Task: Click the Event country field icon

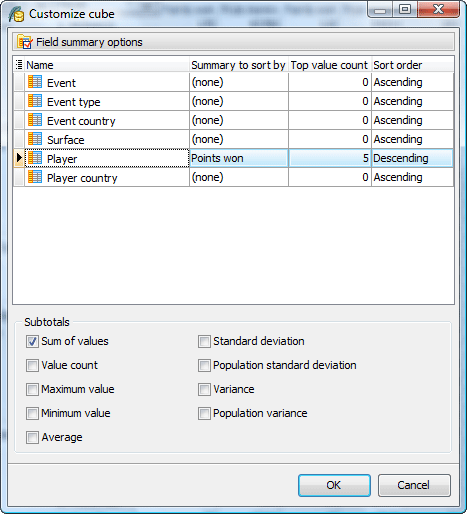Action: [35, 120]
